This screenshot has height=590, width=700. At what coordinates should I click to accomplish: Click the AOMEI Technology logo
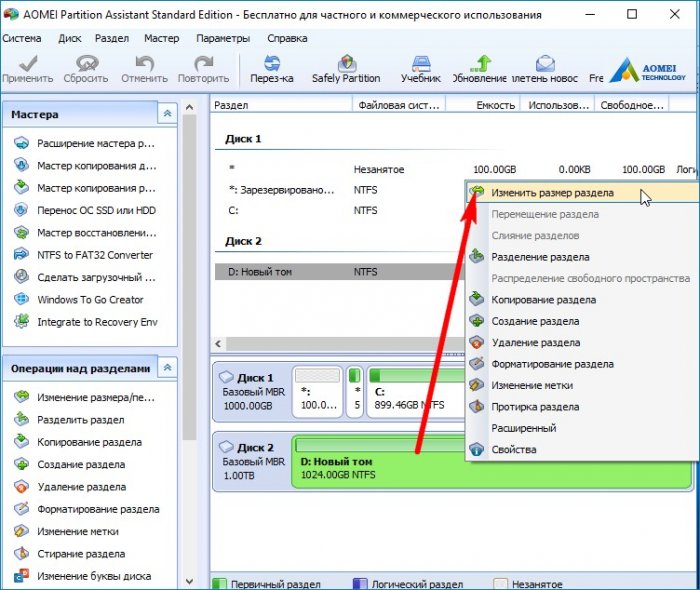(x=648, y=70)
